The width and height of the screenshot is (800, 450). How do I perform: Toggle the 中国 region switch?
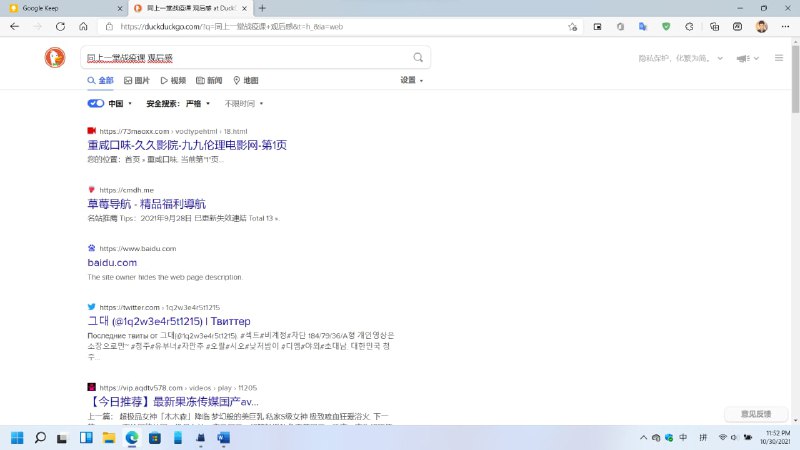95,103
